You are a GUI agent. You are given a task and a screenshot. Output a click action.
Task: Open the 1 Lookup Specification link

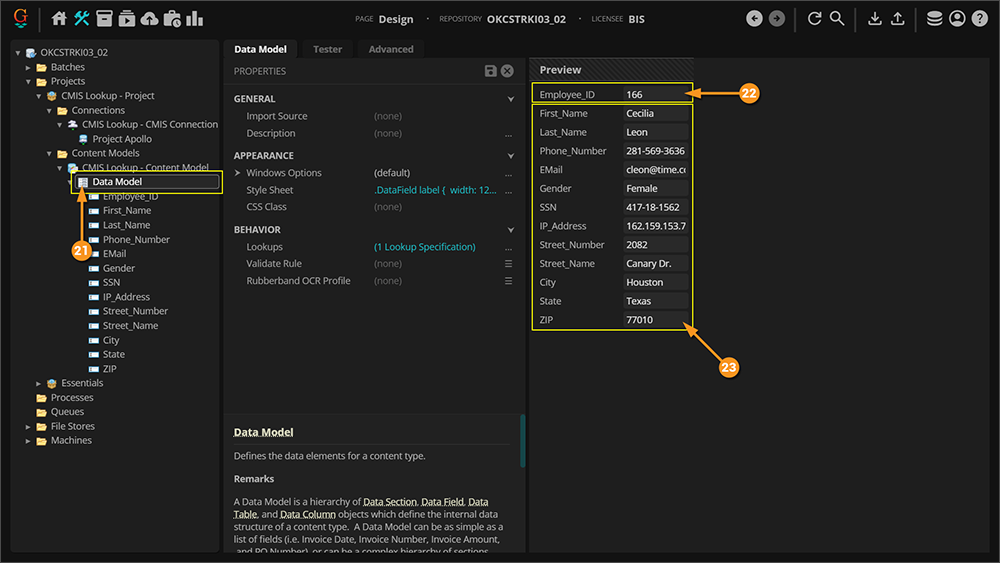(424, 247)
